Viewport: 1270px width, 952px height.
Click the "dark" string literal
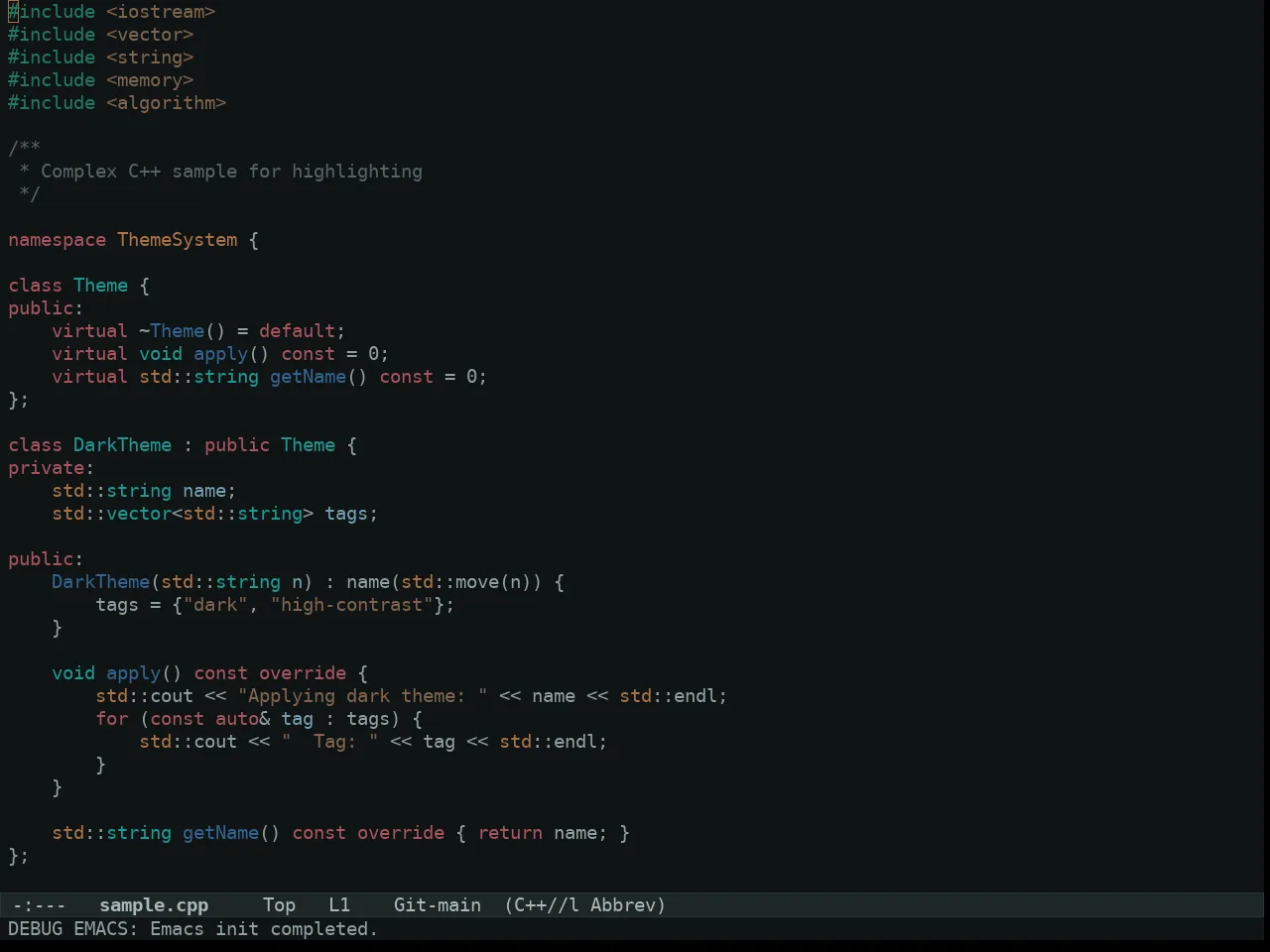click(215, 605)
